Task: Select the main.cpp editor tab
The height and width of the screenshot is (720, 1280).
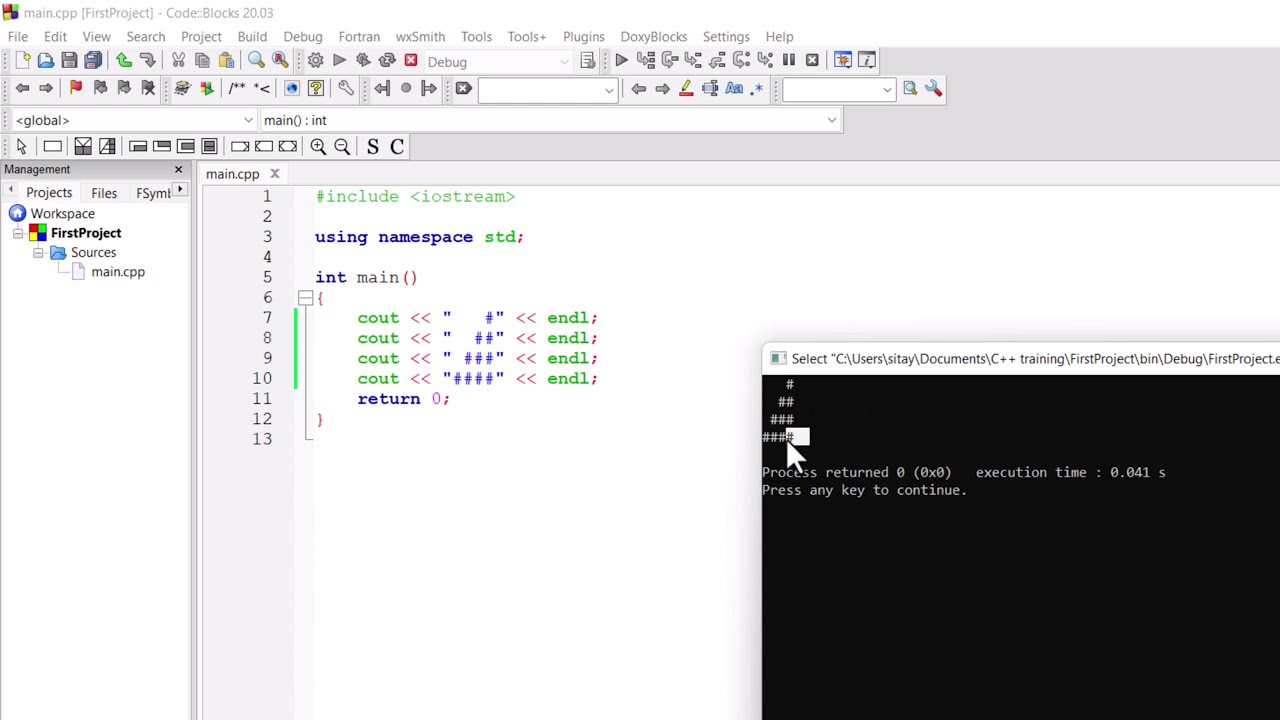Action: point(233,174)
